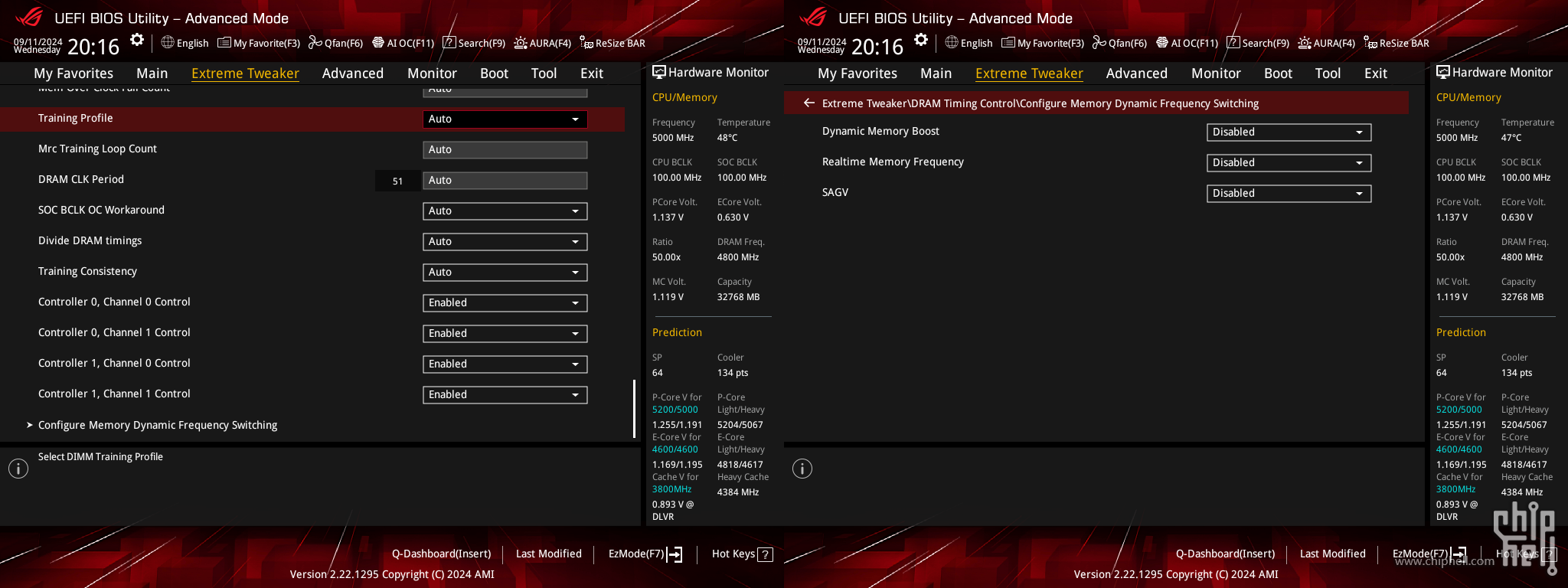Open the Realtime Memory Frequency dropdown
This screenshot has width=1568, height=588.
1289,163
